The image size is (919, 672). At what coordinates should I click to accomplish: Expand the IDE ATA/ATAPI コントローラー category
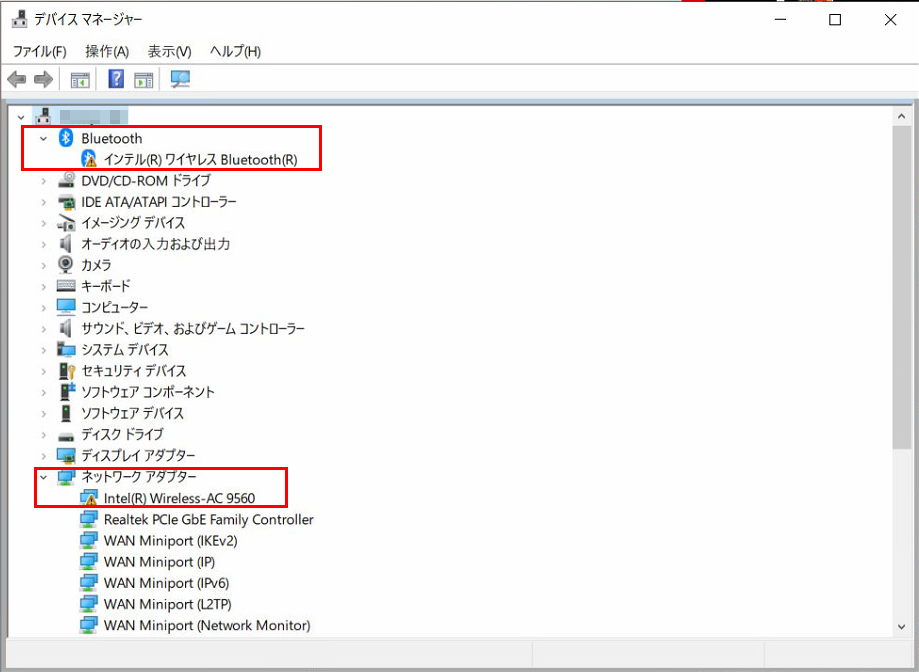[x=43, y=202]
